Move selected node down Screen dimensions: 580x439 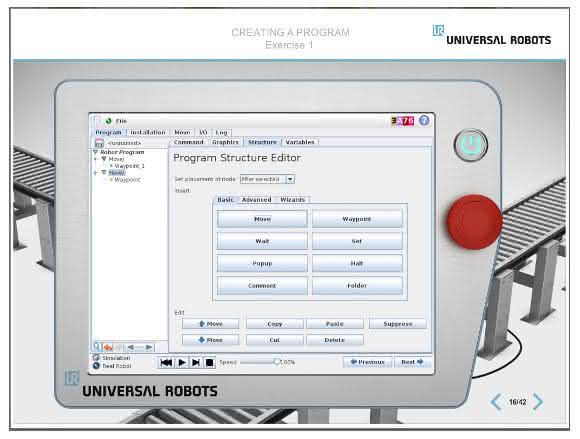[x=210, y=340]
